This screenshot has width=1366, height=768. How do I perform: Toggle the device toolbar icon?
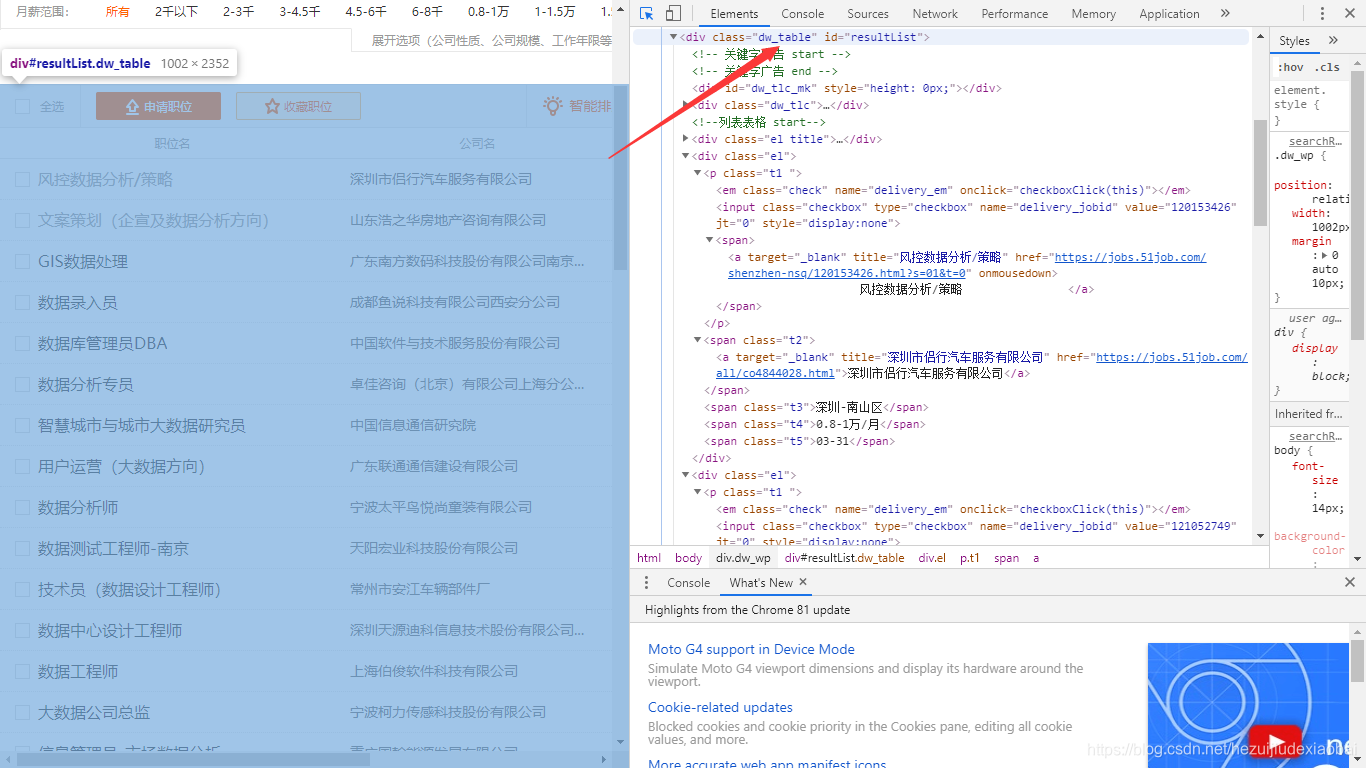tap(673, 14)
